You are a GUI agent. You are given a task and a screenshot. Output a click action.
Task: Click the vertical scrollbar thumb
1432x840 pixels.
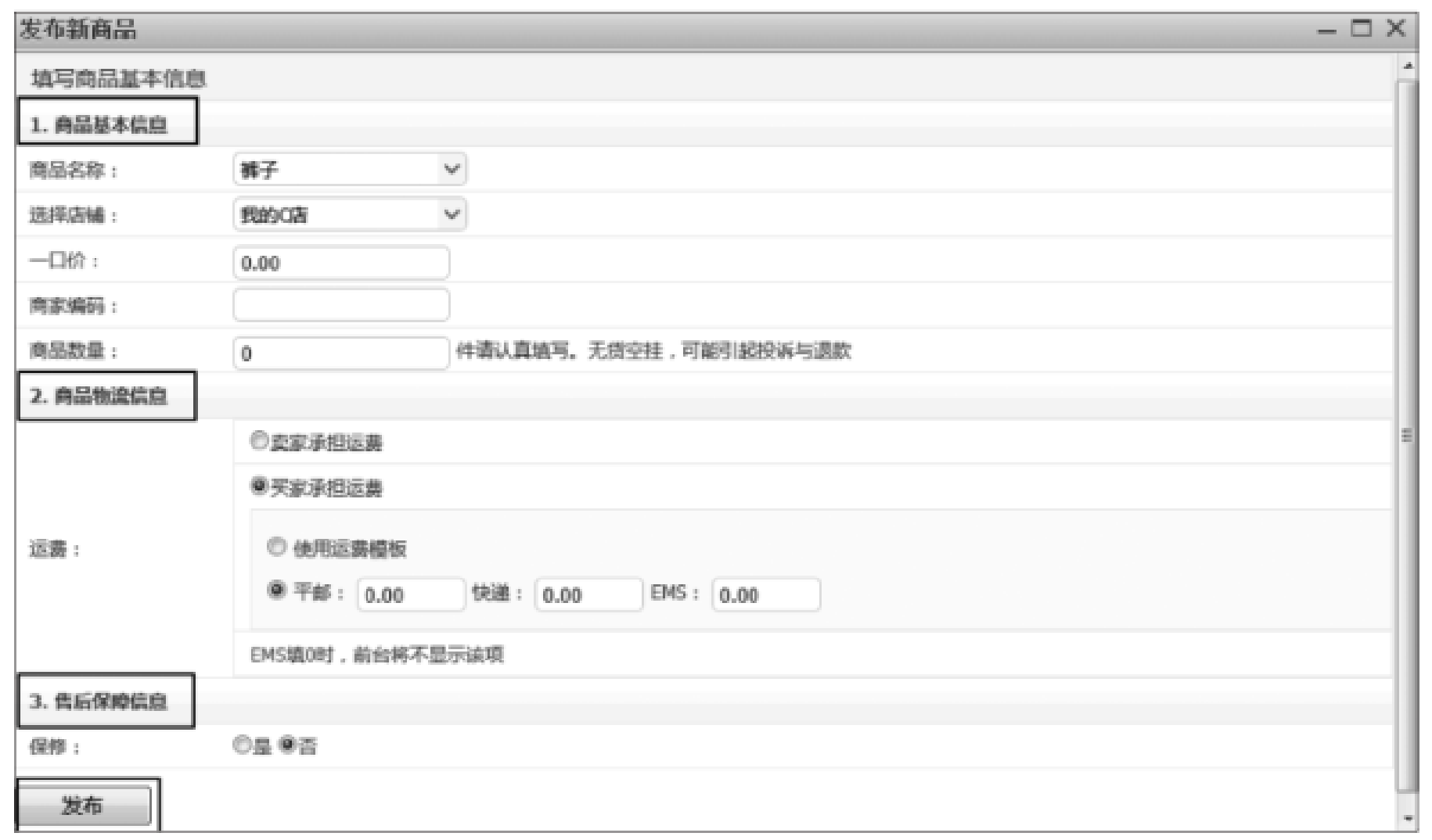(1408, 436)
